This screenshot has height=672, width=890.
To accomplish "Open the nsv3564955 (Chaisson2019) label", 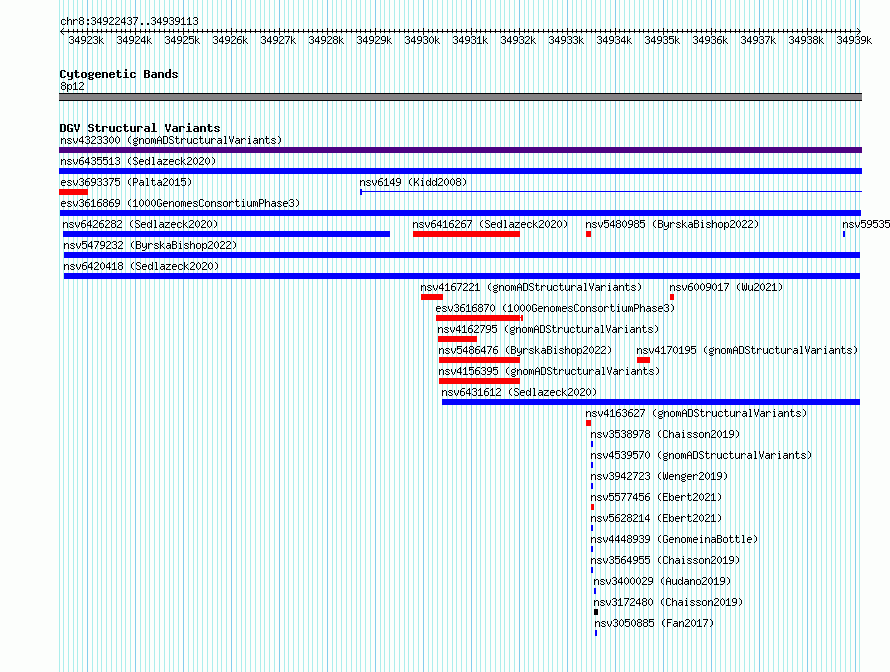I will (x=665, y=560).
